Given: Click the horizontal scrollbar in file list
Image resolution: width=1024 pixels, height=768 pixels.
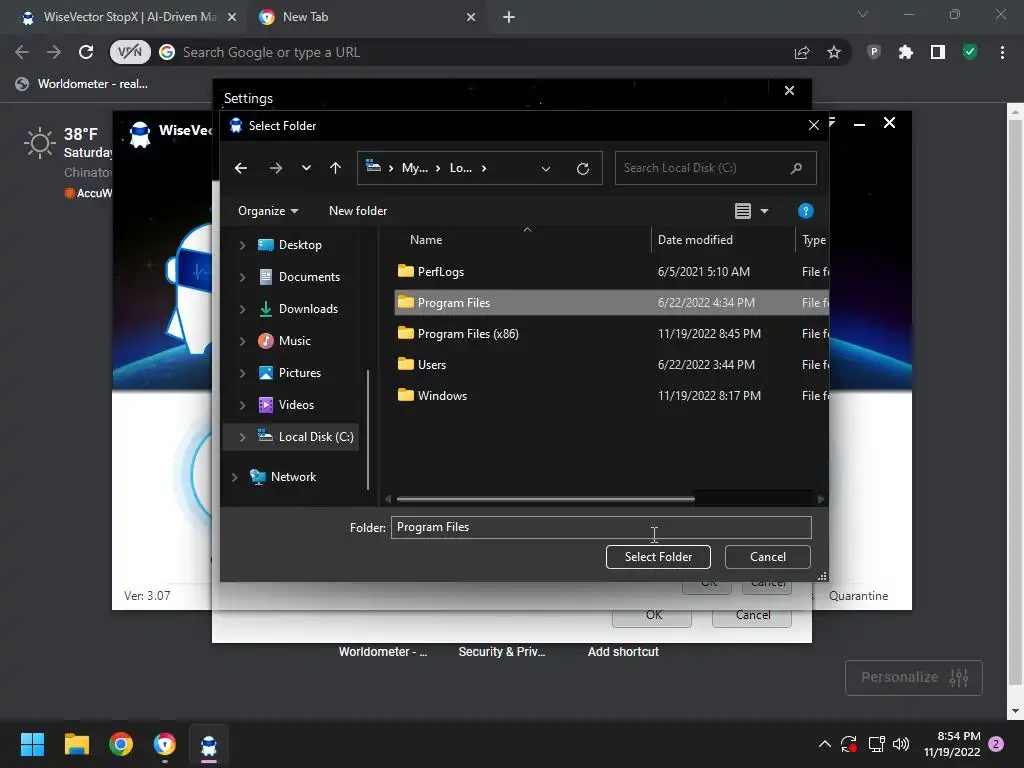Looking at the screenshot, I should (545, 499).
